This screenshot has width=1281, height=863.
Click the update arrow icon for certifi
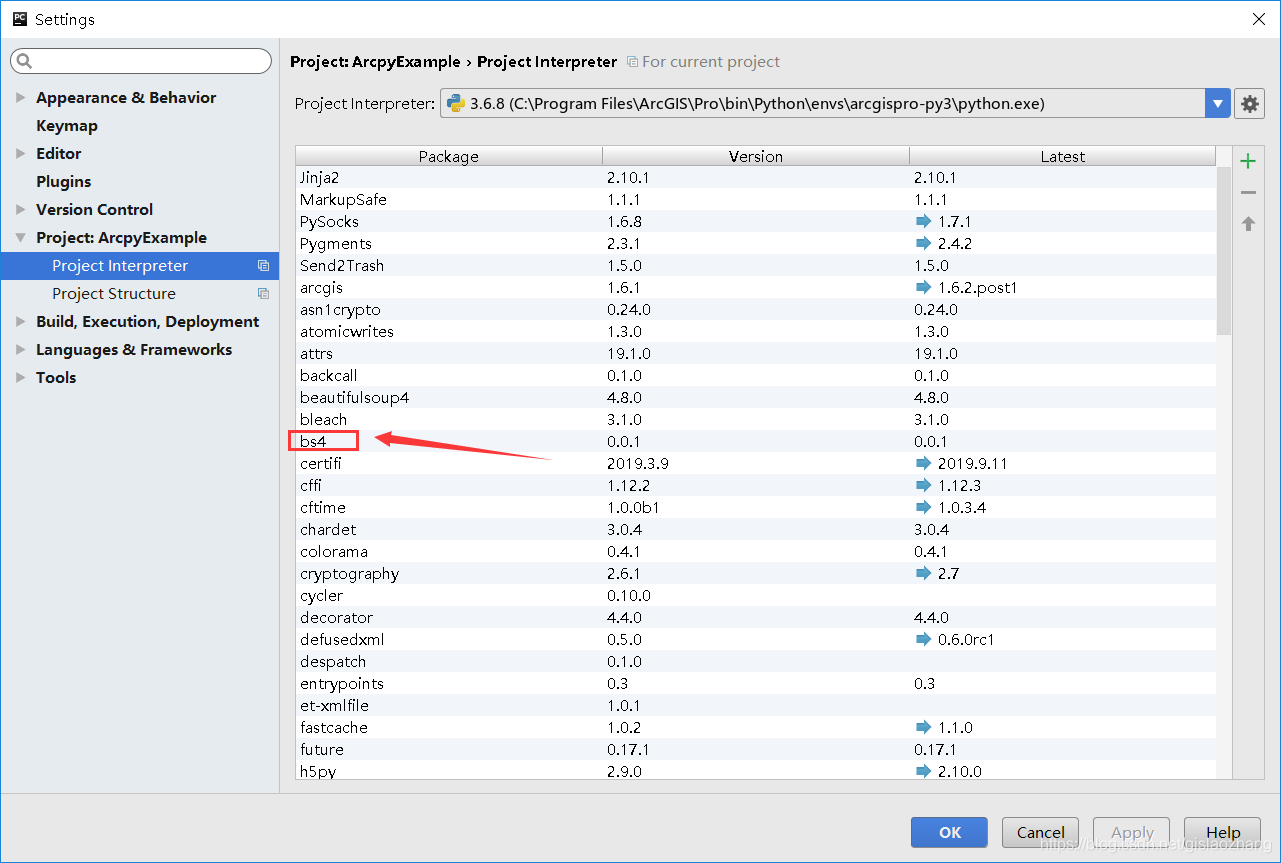pos(923,463)
